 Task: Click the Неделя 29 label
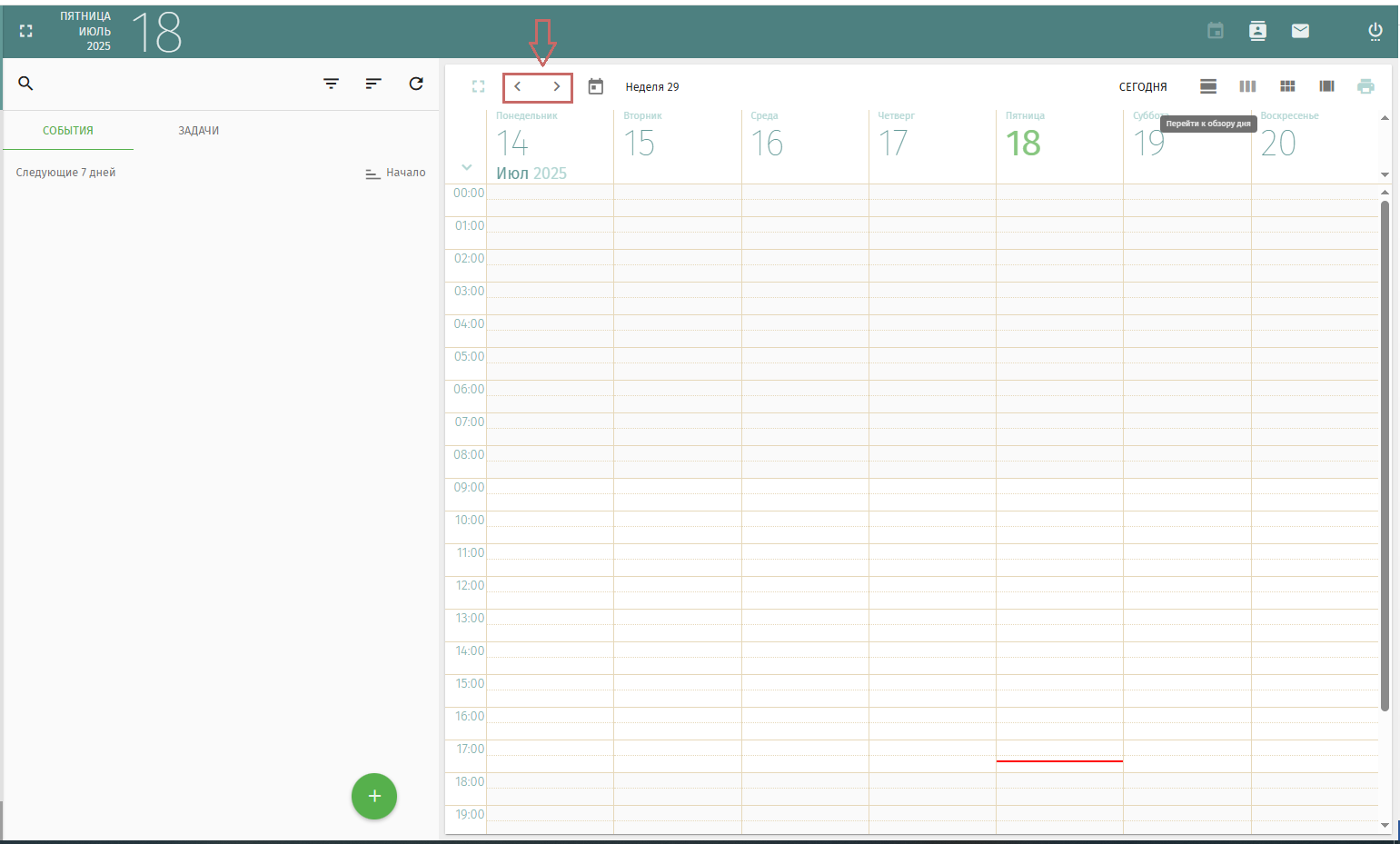pos(652,87)
